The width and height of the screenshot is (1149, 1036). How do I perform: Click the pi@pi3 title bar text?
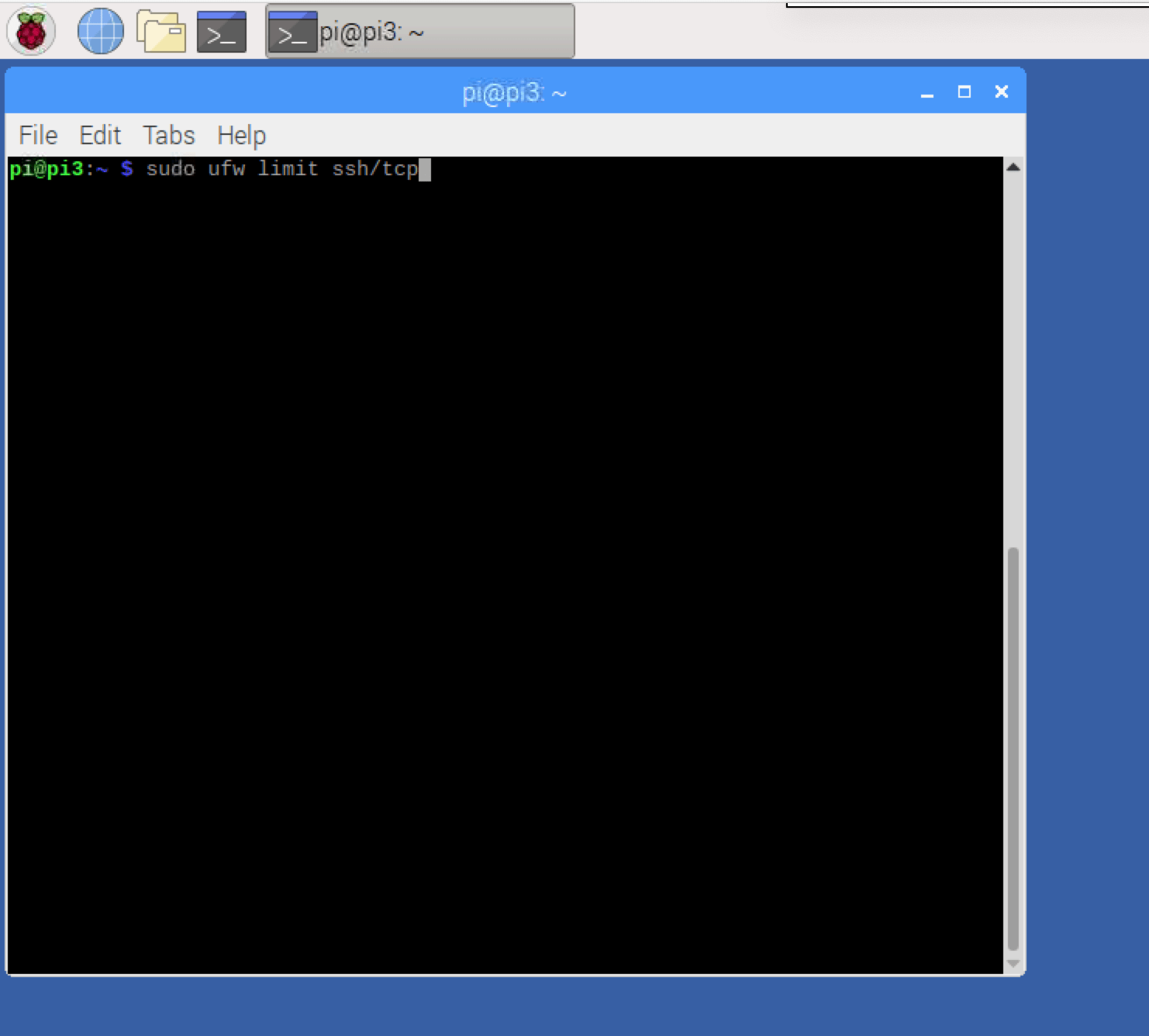(x=514, y=91)
